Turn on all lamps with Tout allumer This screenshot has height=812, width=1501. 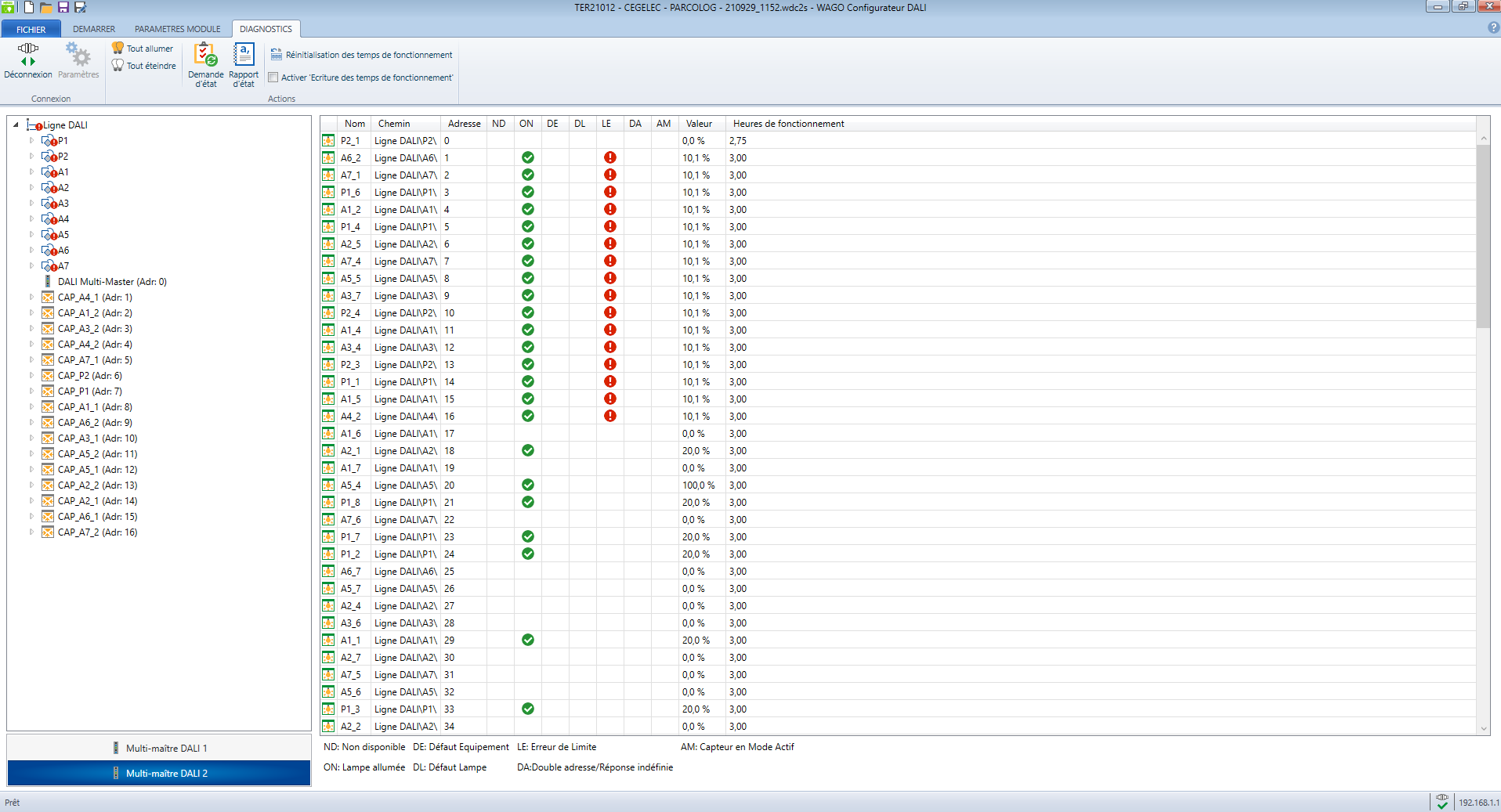pyautogui.click(x=143, y=49)
